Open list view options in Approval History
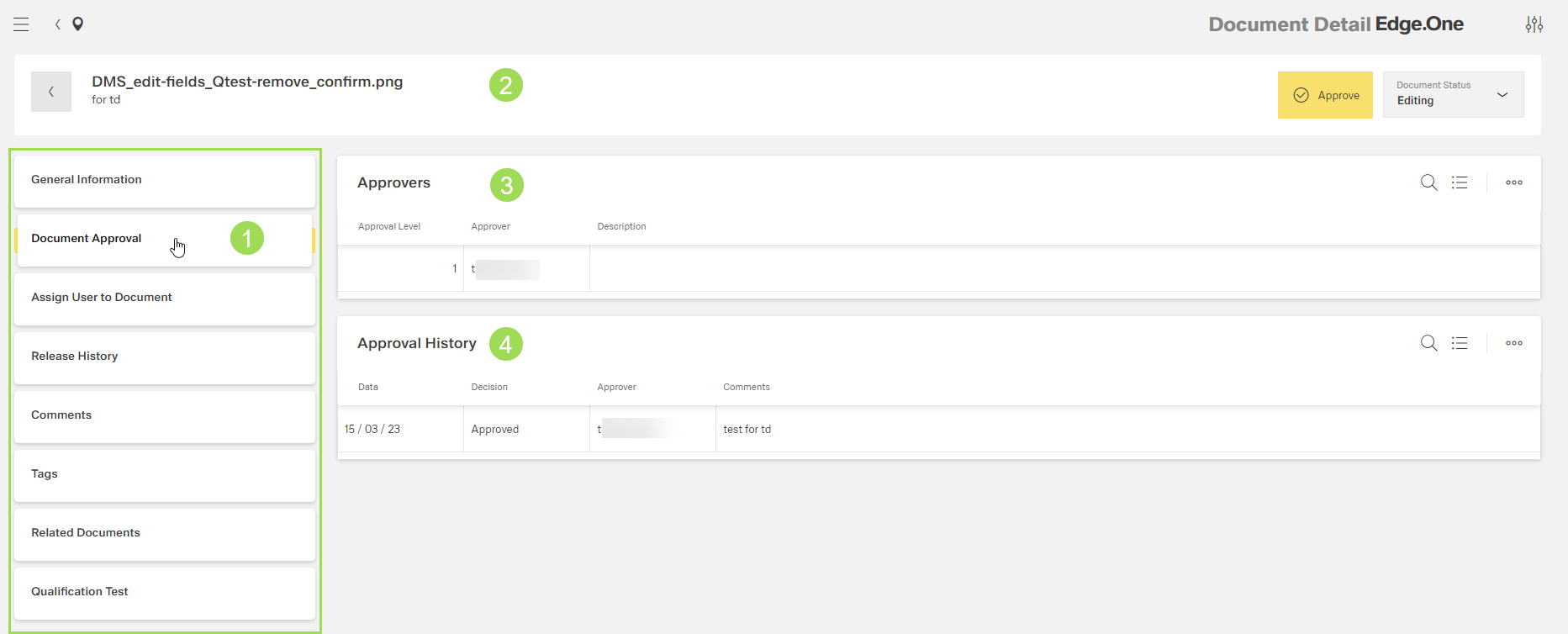 (x=1460, y=343)
